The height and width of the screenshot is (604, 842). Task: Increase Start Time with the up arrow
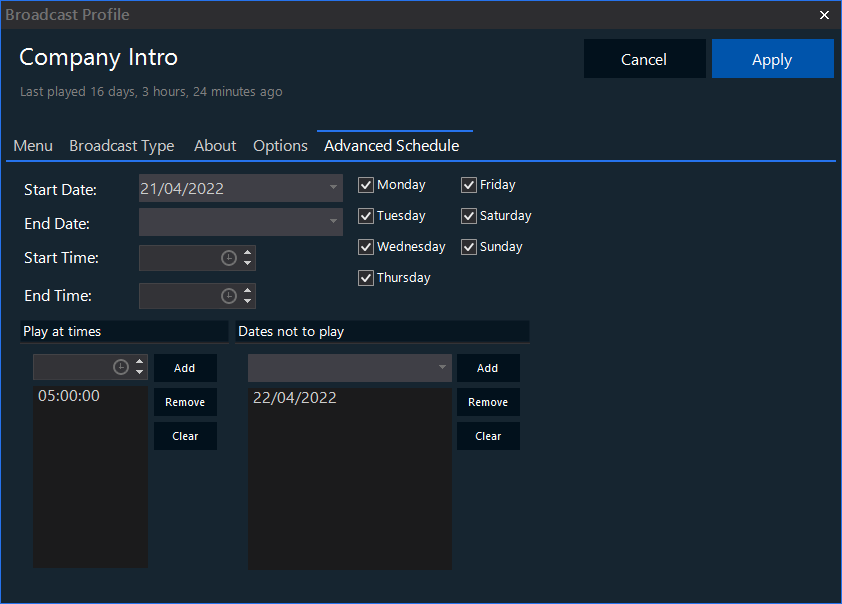pos(248,252)
